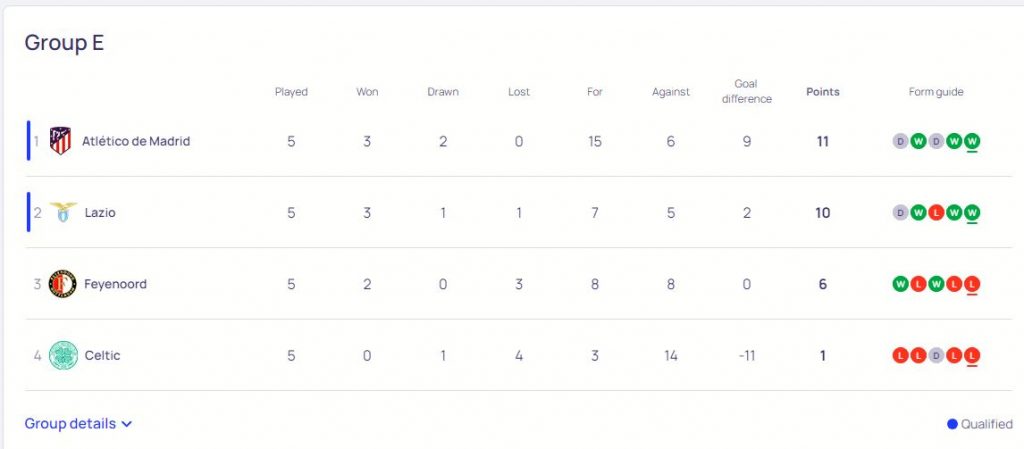The height and width of the screenshot is (449, 1024).
Task: Open the Atlético de Madrid team link
Action: tap(136, 141)
